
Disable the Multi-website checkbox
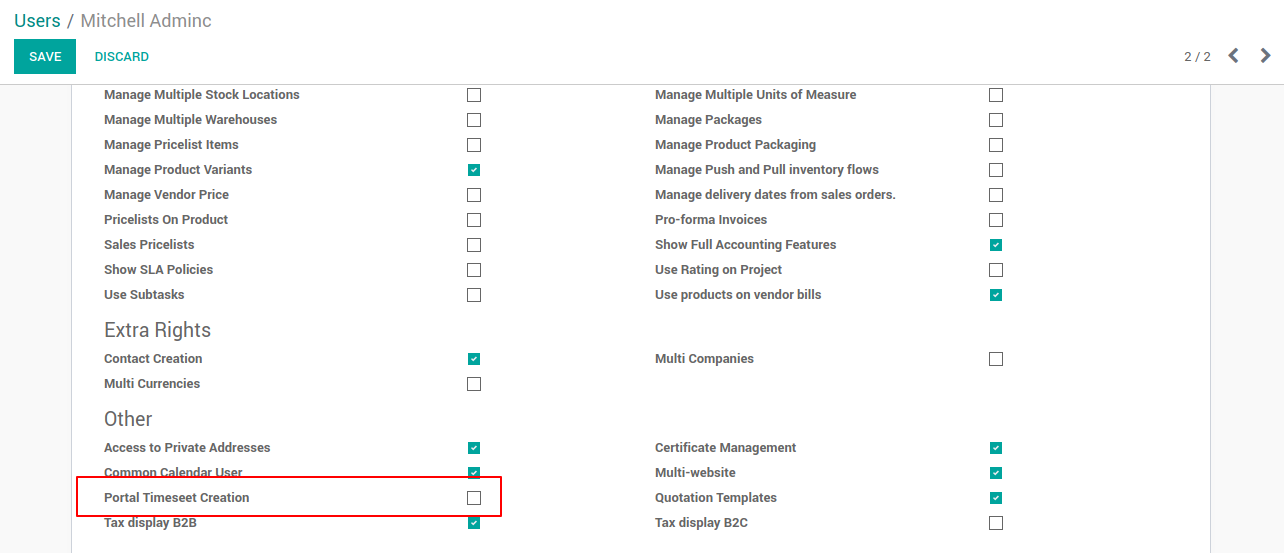[x=996, y=473]
